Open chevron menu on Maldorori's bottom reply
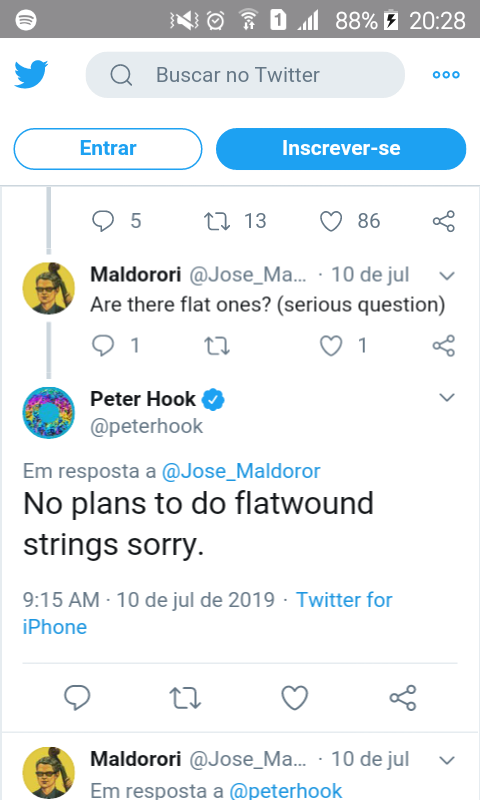Viewport: 480px width, 800px height. click(447, 761)
